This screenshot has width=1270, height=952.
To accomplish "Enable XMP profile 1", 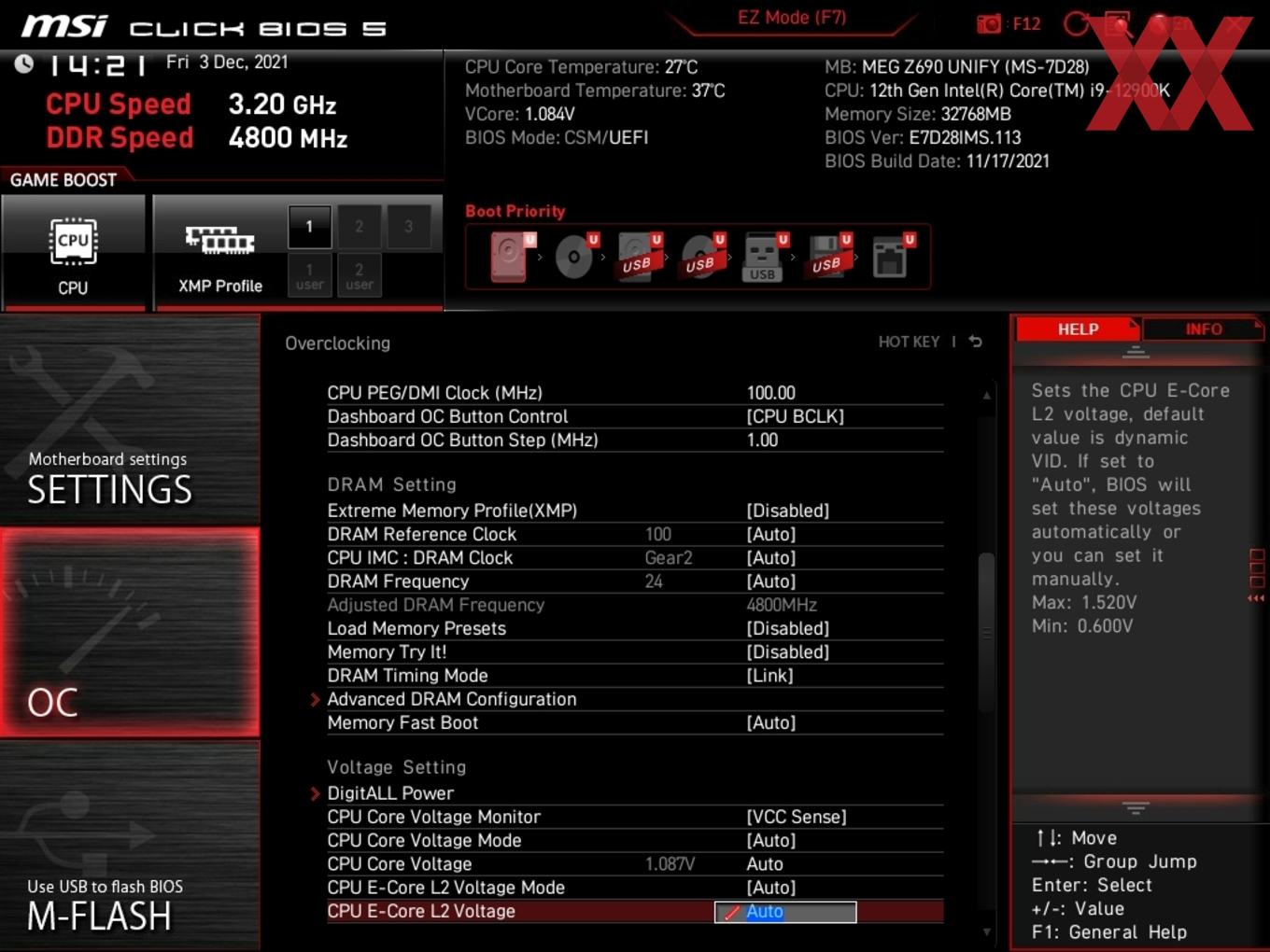I will pos(309,226).
